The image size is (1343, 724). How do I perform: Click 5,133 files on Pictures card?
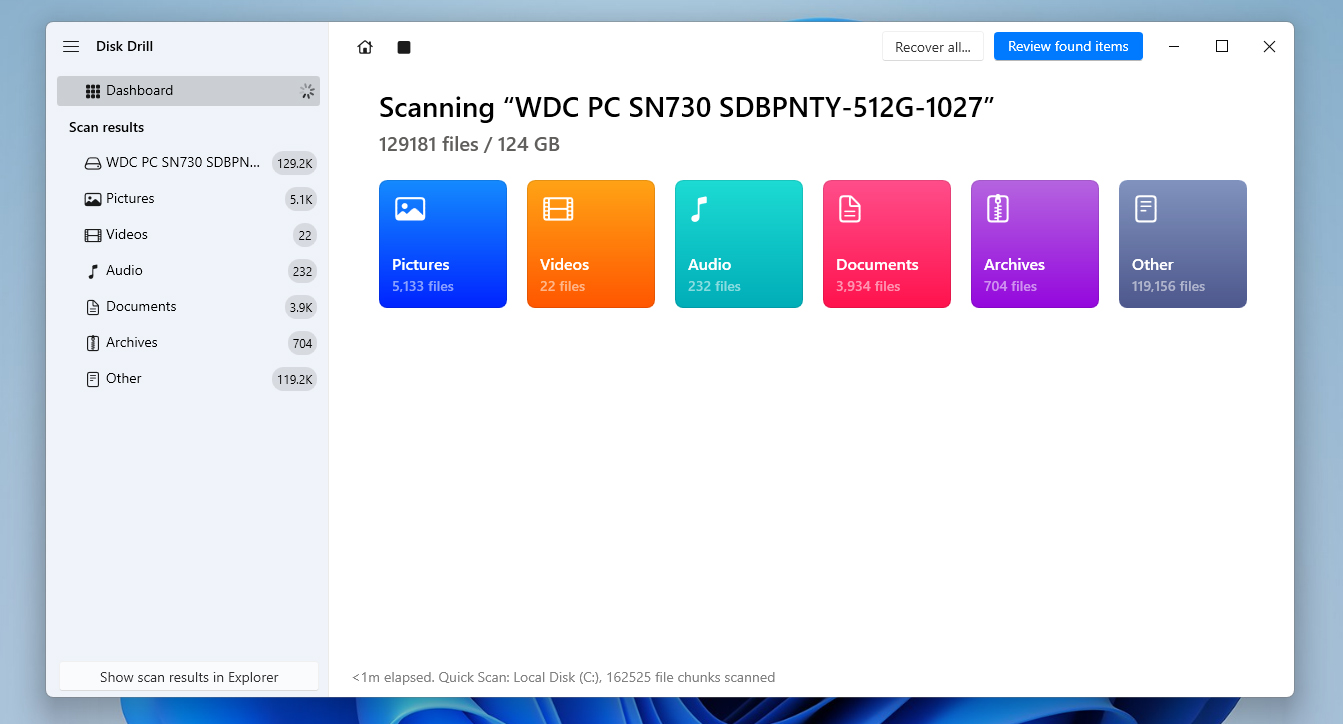(x=423, y=287)
